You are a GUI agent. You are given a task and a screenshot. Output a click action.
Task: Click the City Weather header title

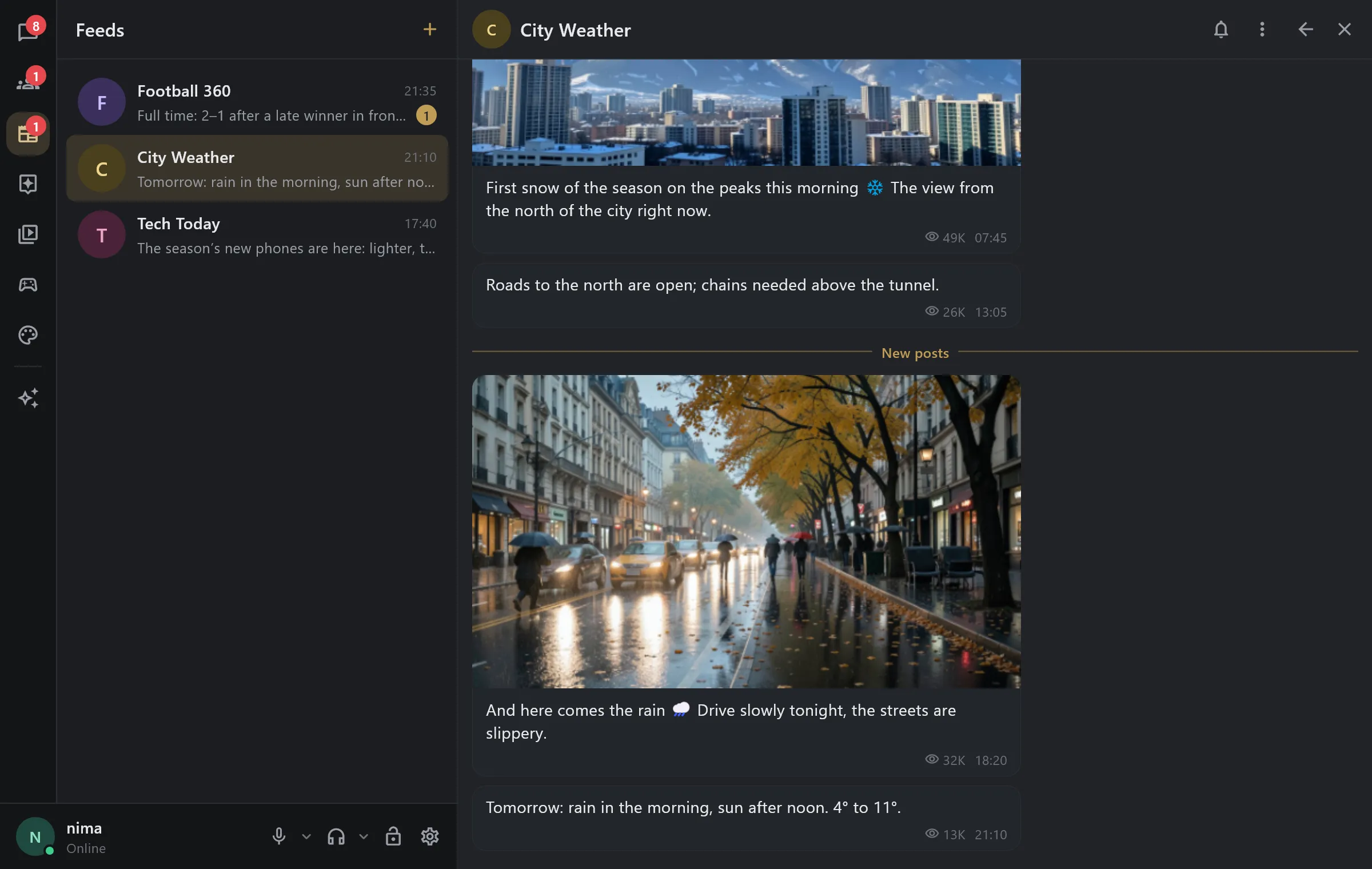[x=575, y=30]
